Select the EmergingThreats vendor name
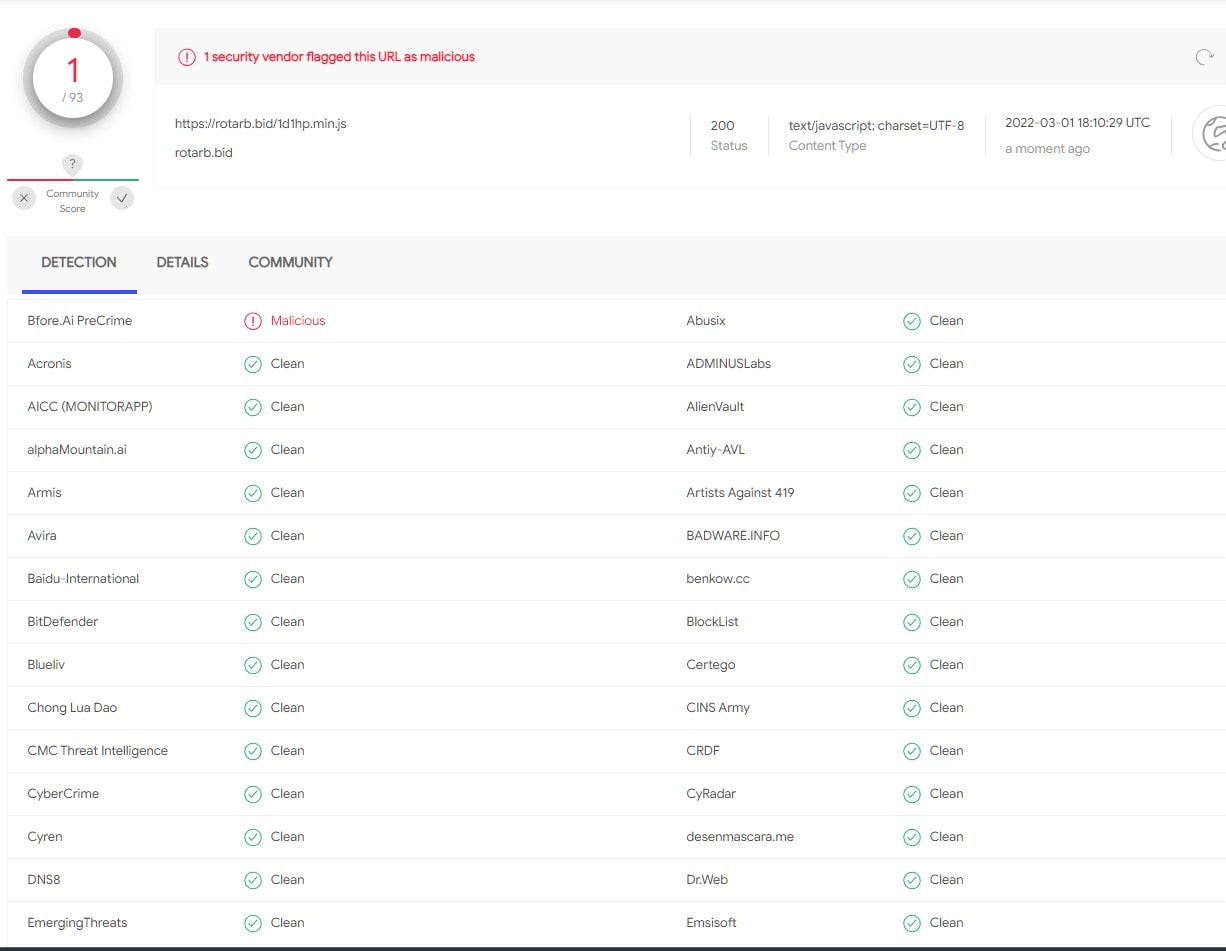The image size is (1226, 951). tap(77, 923)
